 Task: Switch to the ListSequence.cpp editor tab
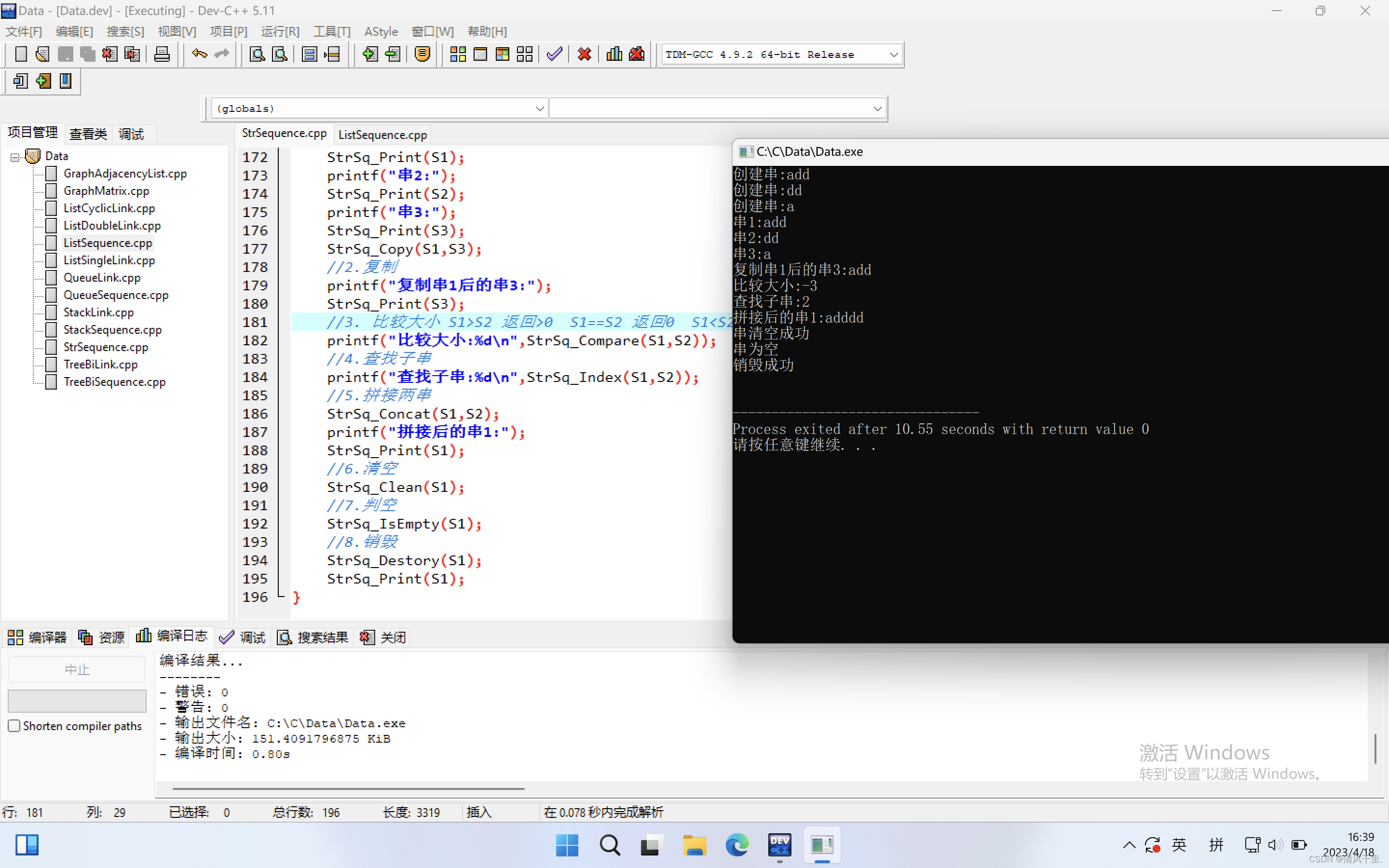click(x=382, y=135)
